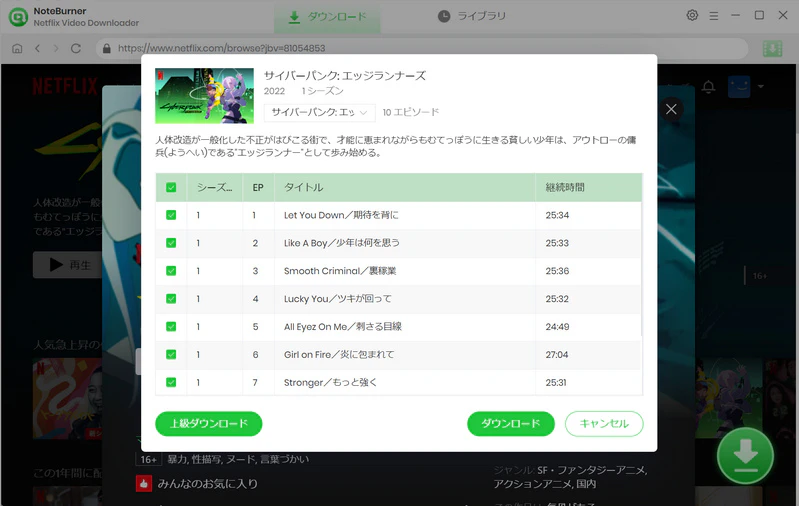Uncheck episode 5 All Eyez On Me
799x506 pixels.
[171, 327]
